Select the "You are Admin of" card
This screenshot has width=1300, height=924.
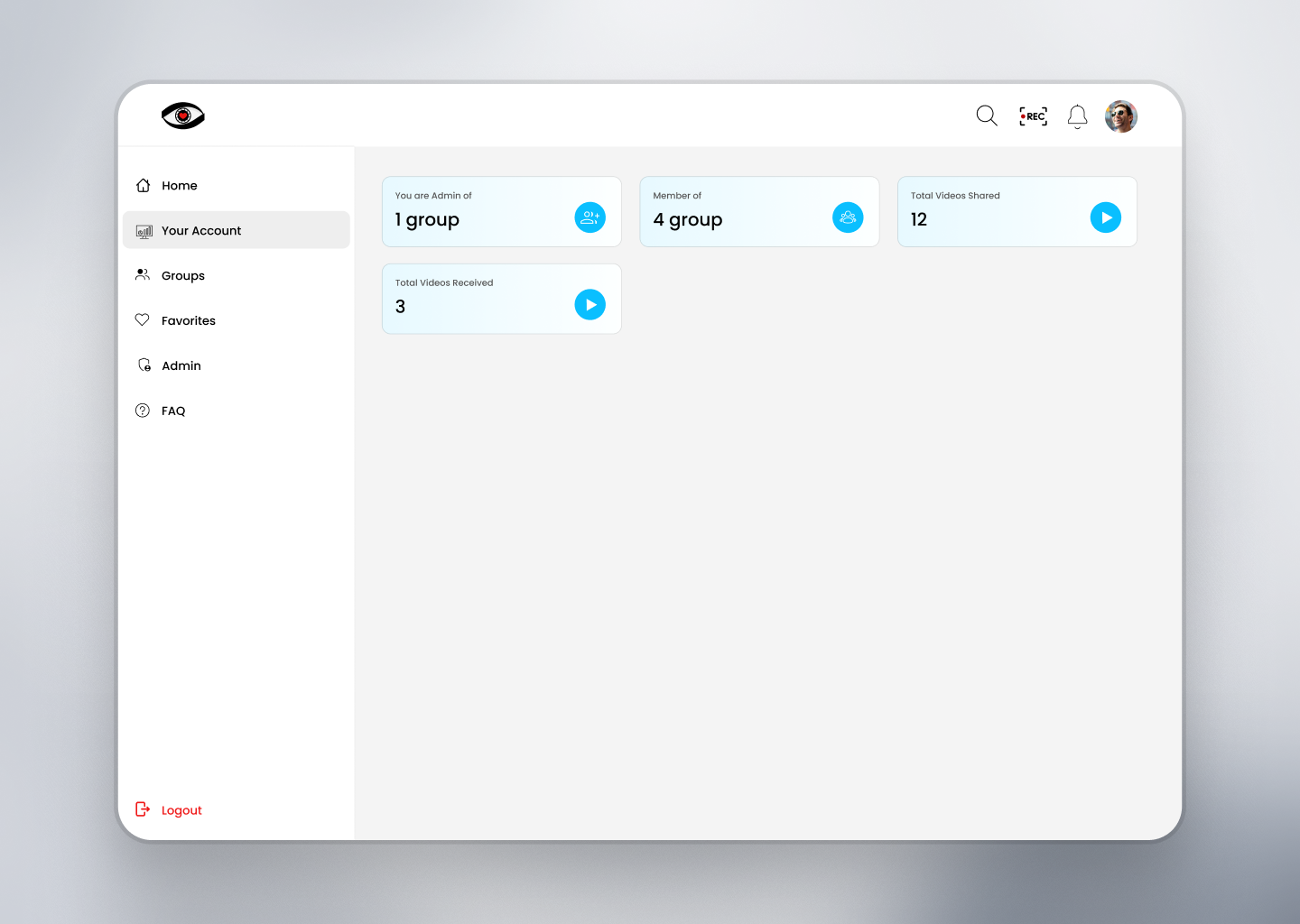[478, 212]
